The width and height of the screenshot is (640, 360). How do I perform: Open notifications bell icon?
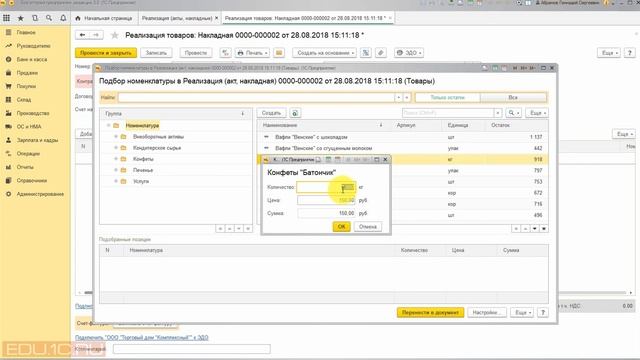coord(63,18)
